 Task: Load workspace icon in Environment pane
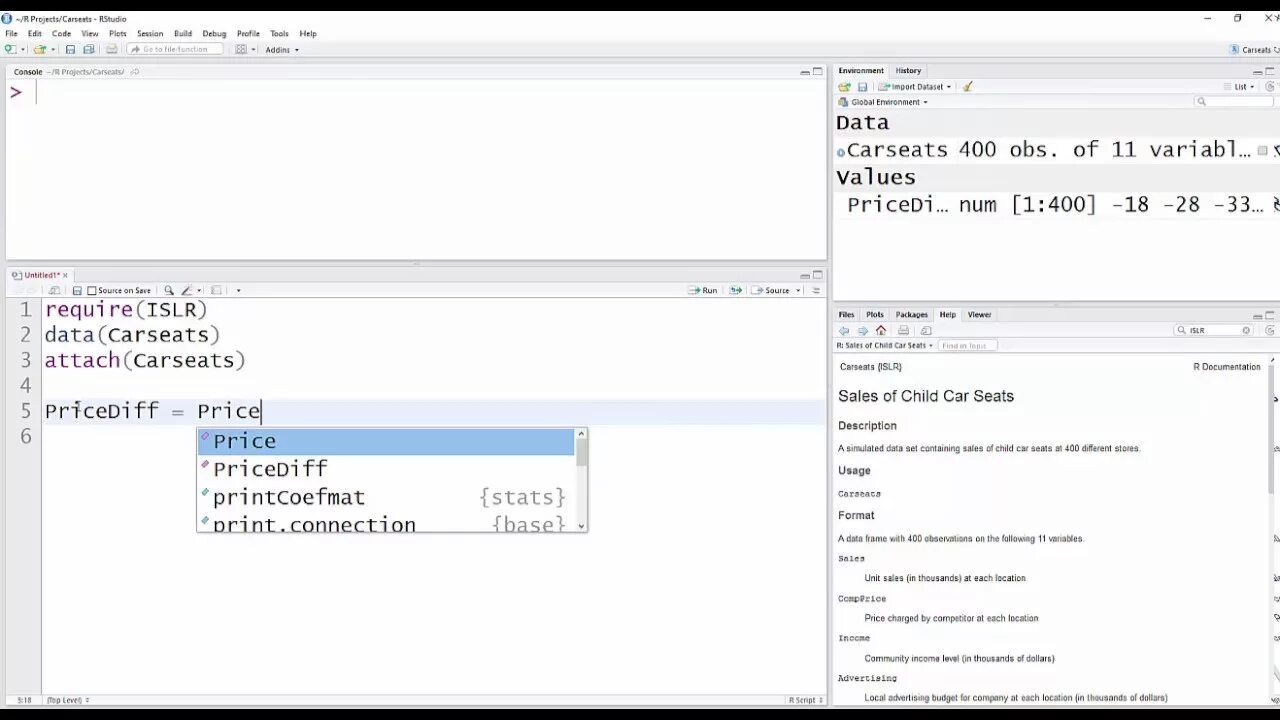[x=844, y=87]
